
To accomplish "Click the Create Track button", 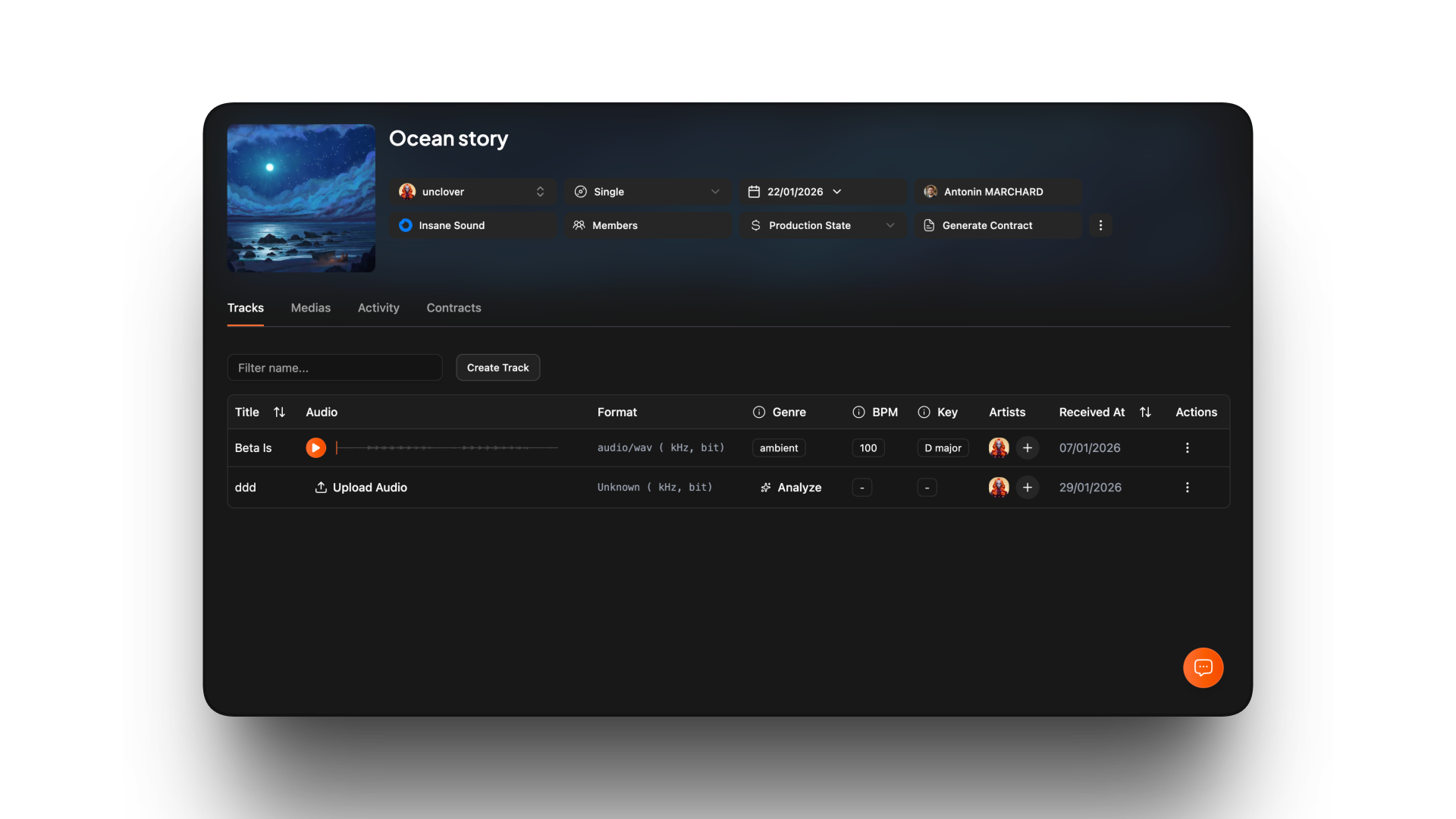I will [x=497, y=368].
